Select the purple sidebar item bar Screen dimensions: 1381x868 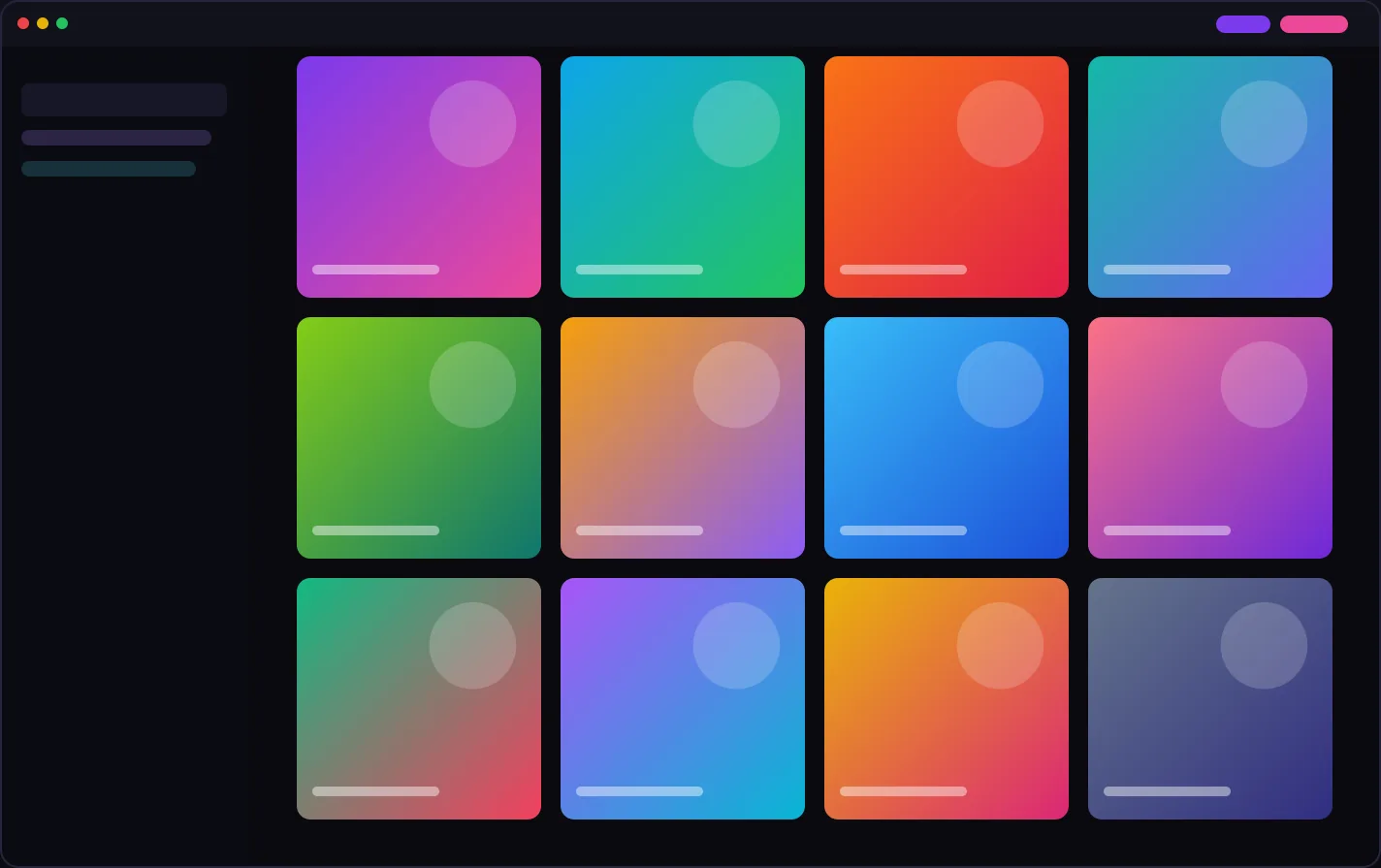pyautogui.click(x=116, y=138)
